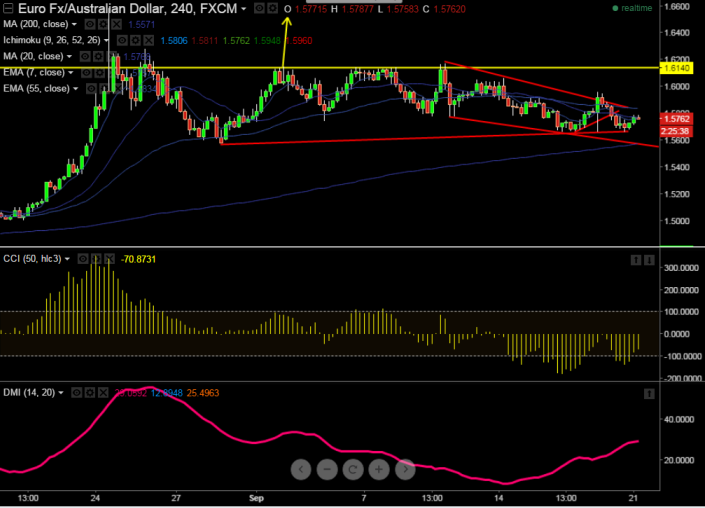
Task: Open the MA (20, close) dropdown arrow
Action: [x=69, y=57]
